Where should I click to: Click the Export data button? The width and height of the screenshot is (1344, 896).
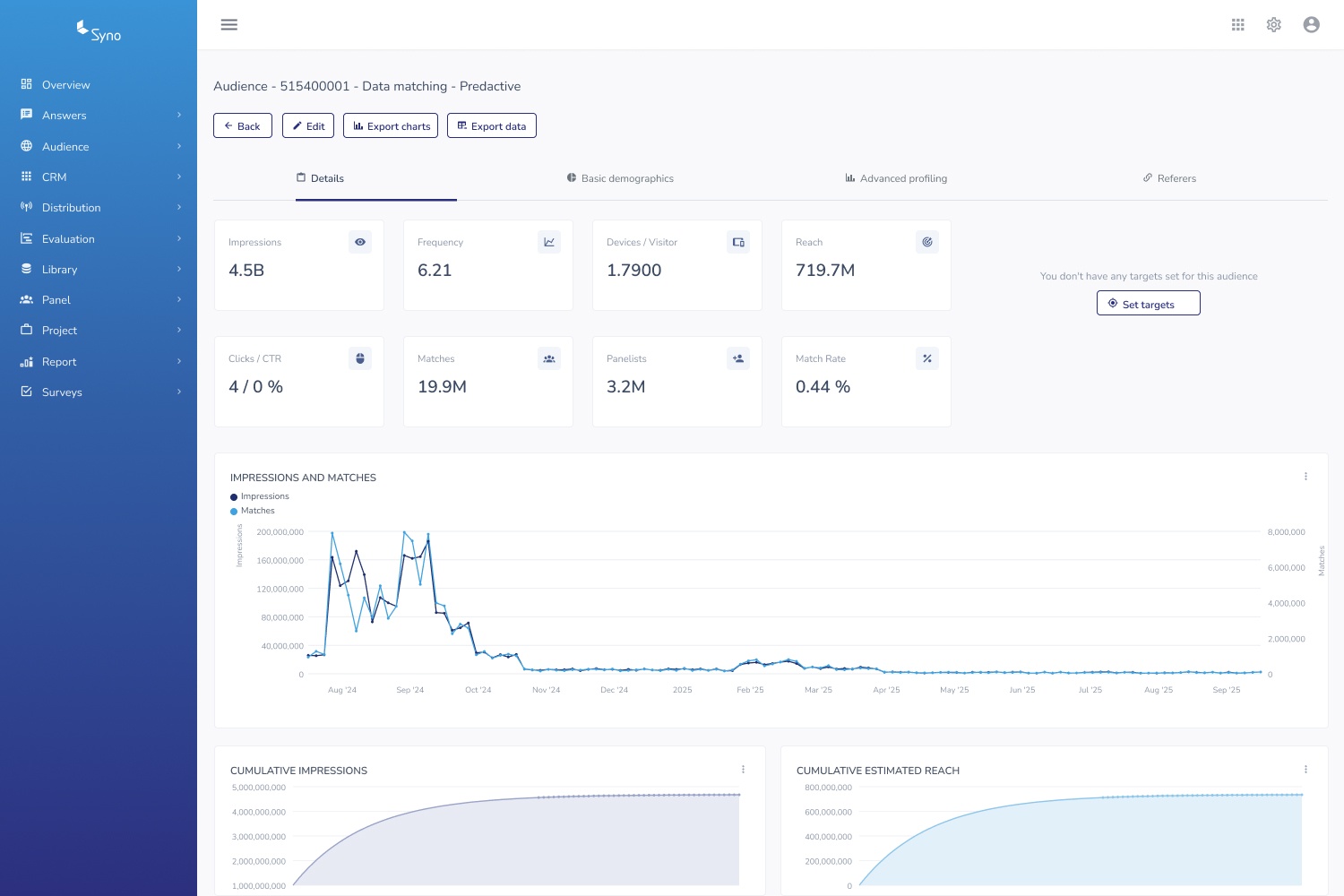pos(492,125)
